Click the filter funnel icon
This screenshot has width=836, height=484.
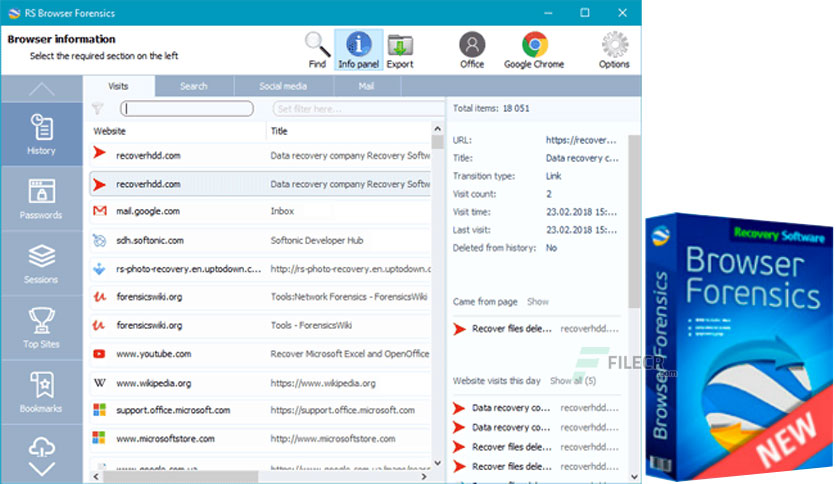[98, 109]
